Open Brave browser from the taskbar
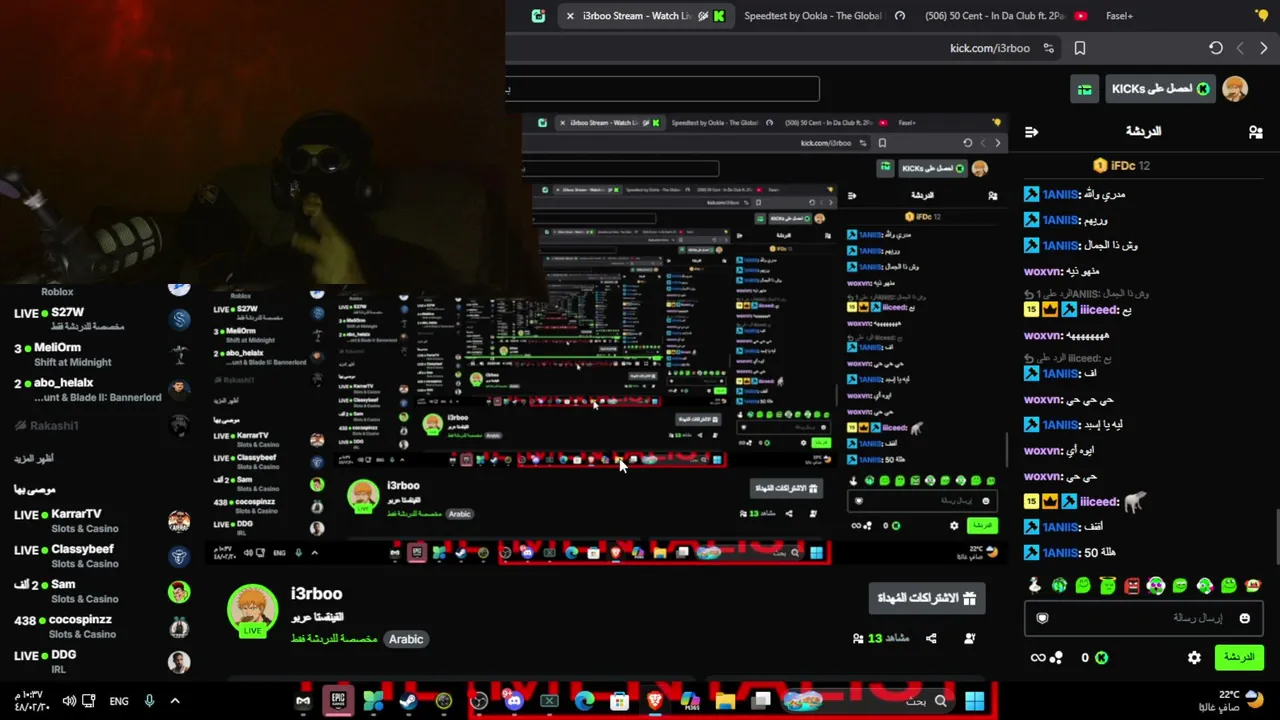This screenshot has height=720, width=1280. click(x=655, y=701)
